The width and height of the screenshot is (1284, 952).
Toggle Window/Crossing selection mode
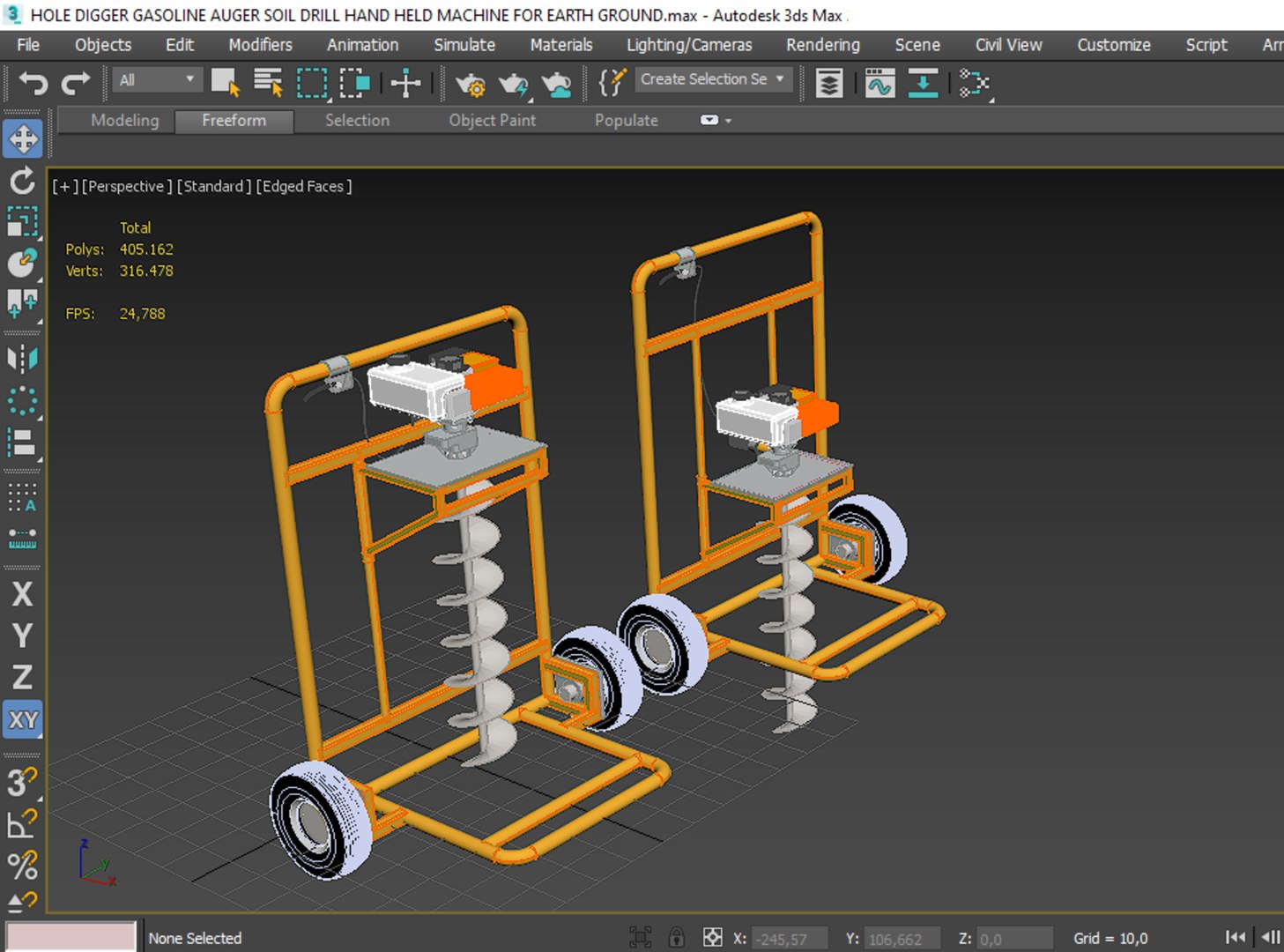354,83
